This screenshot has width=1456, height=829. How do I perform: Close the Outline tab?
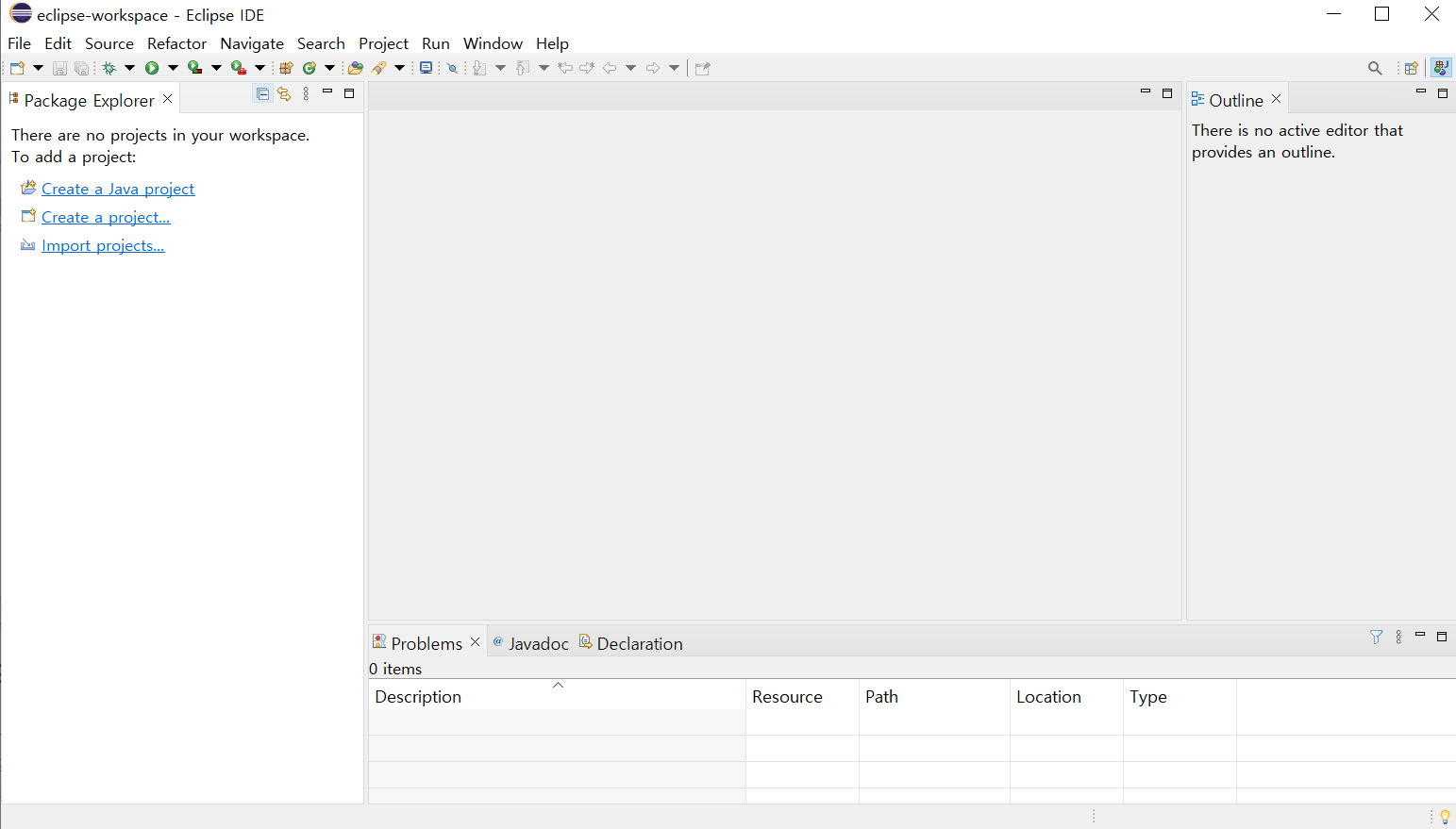click(1276, 99)
